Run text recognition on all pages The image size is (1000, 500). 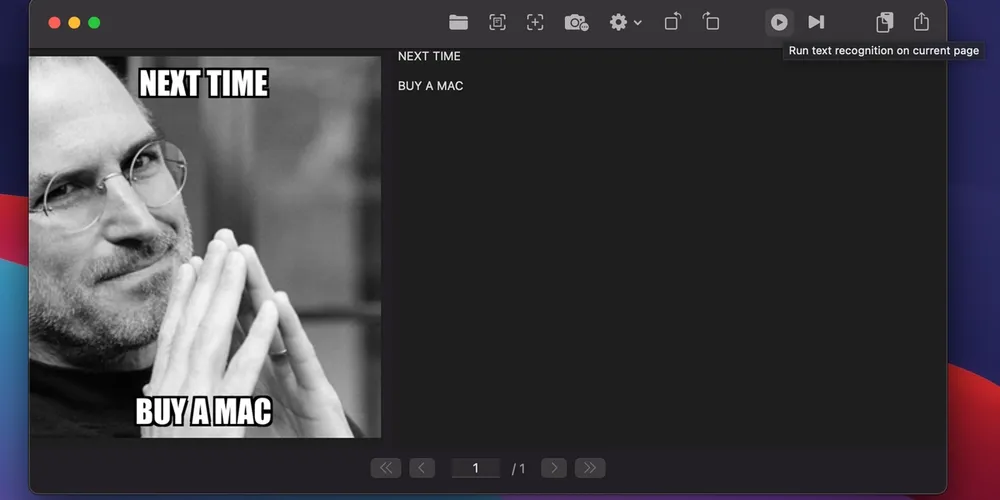click(816, 22)
